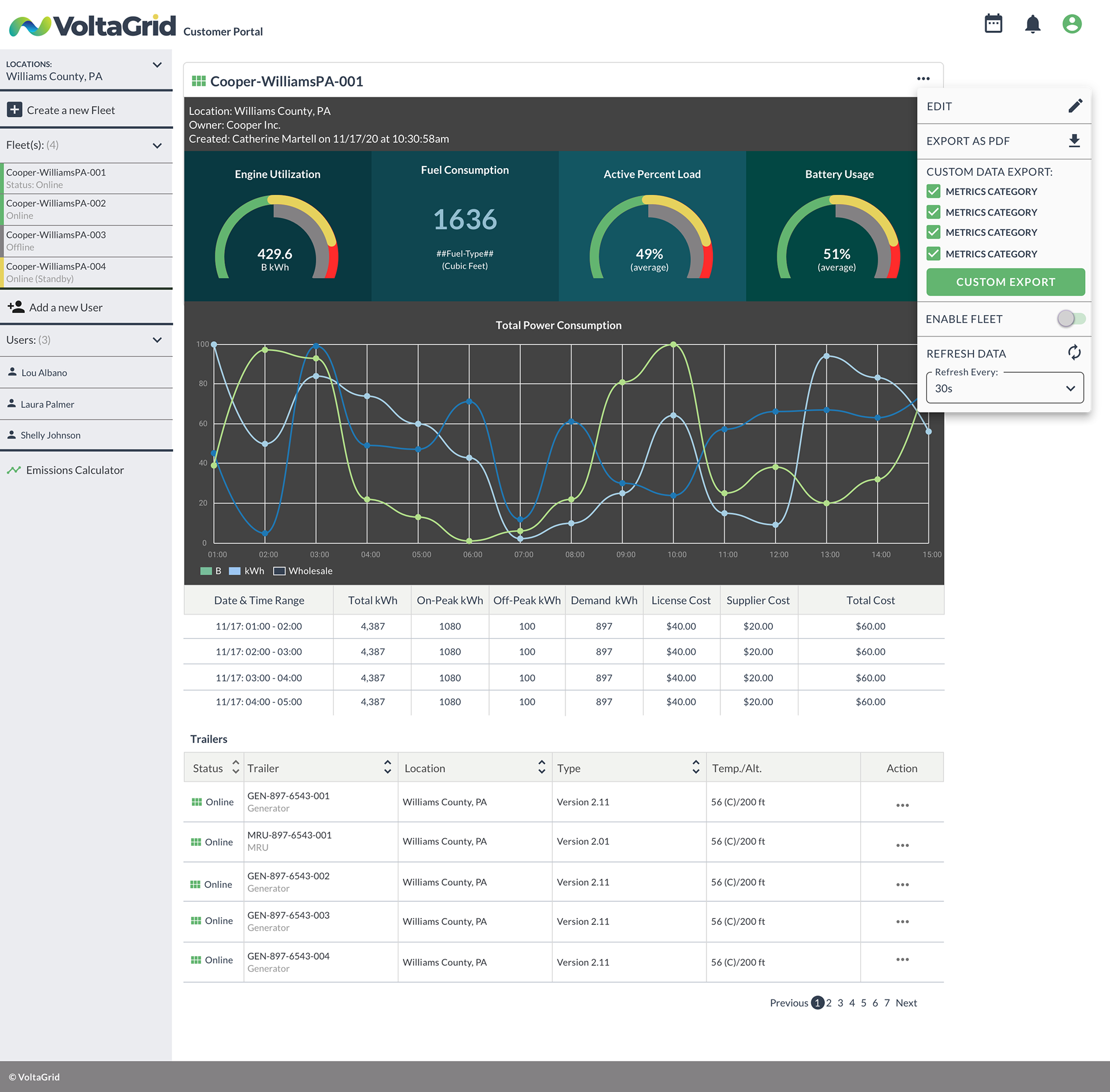Image resolution: width=1110 pixels, height=1092 pixels.
Task: Open Emissions Calculator from sidebar
Action: [75, 470]
